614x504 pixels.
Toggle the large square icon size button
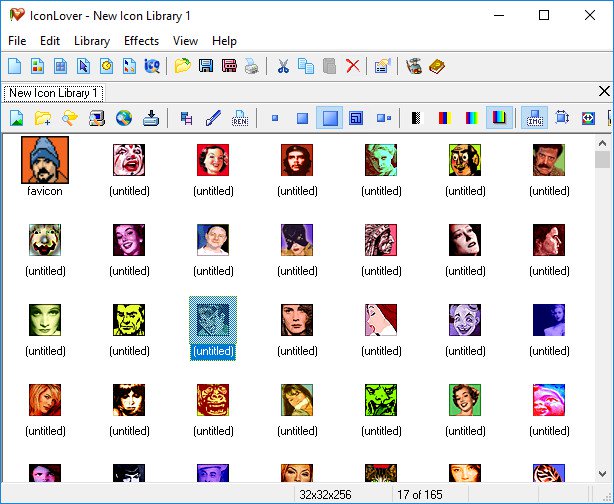tap(330, 117)
